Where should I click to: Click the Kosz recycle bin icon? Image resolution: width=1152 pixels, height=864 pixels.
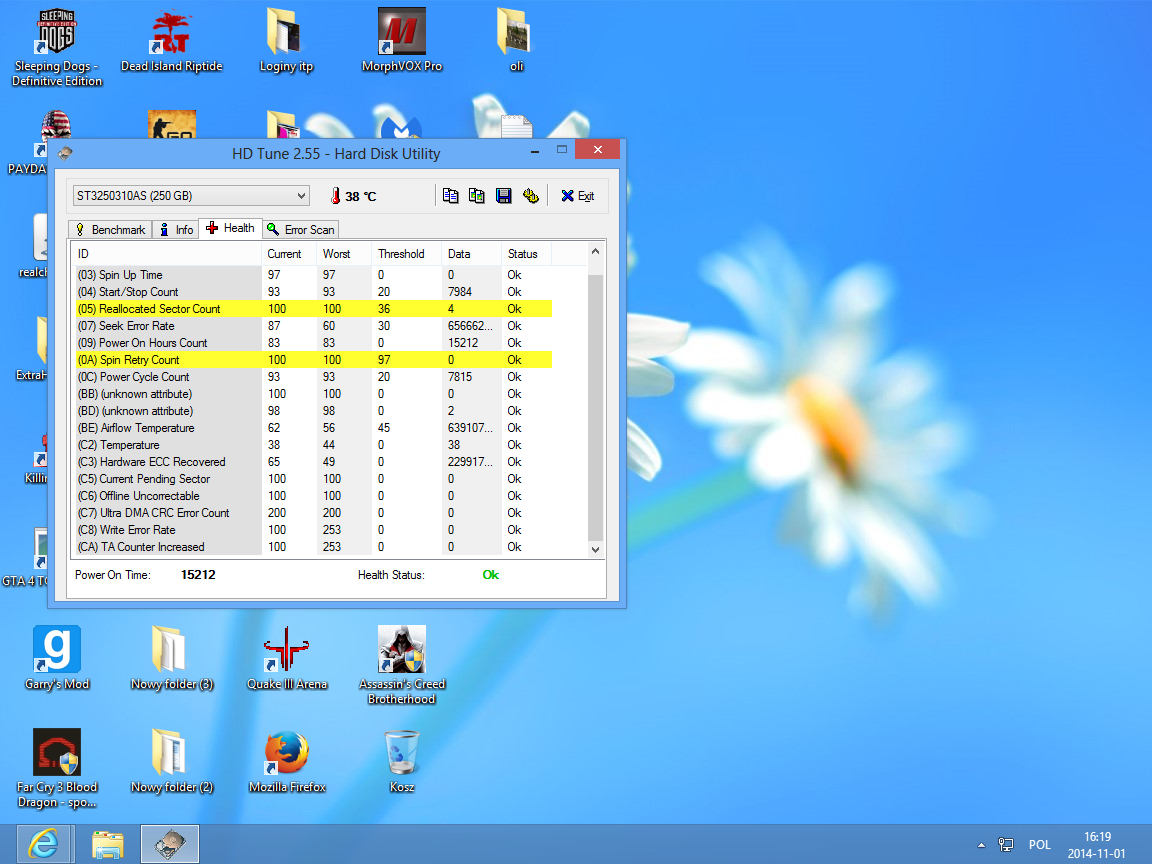tap(402, 761)
